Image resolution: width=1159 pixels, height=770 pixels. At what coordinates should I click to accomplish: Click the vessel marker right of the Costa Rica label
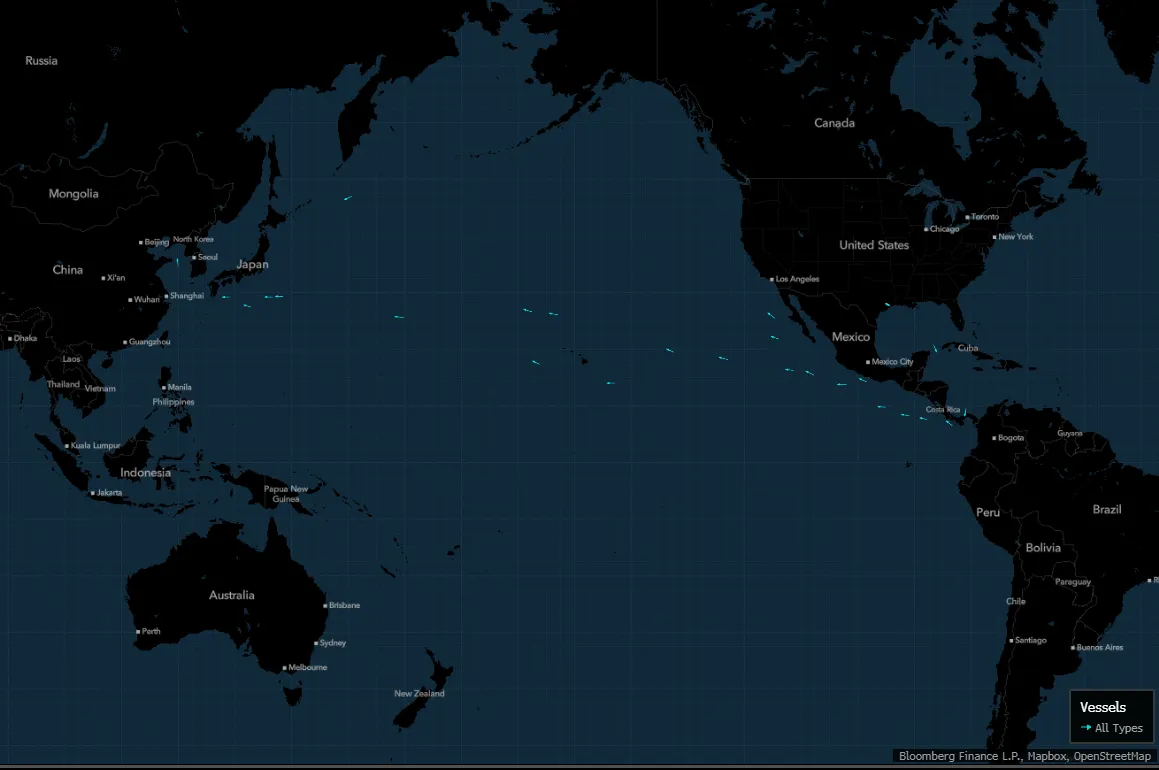(965, 412)
